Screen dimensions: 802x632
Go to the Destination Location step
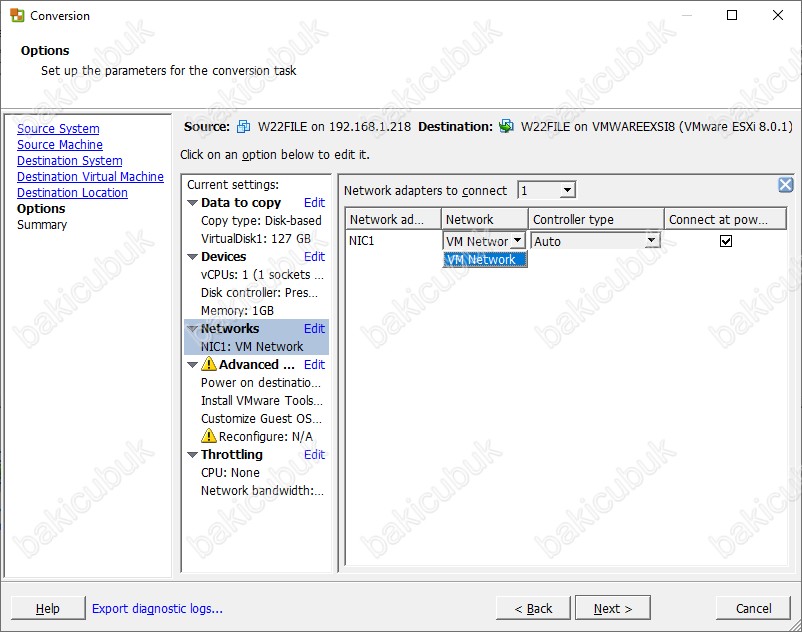[72, 192]
